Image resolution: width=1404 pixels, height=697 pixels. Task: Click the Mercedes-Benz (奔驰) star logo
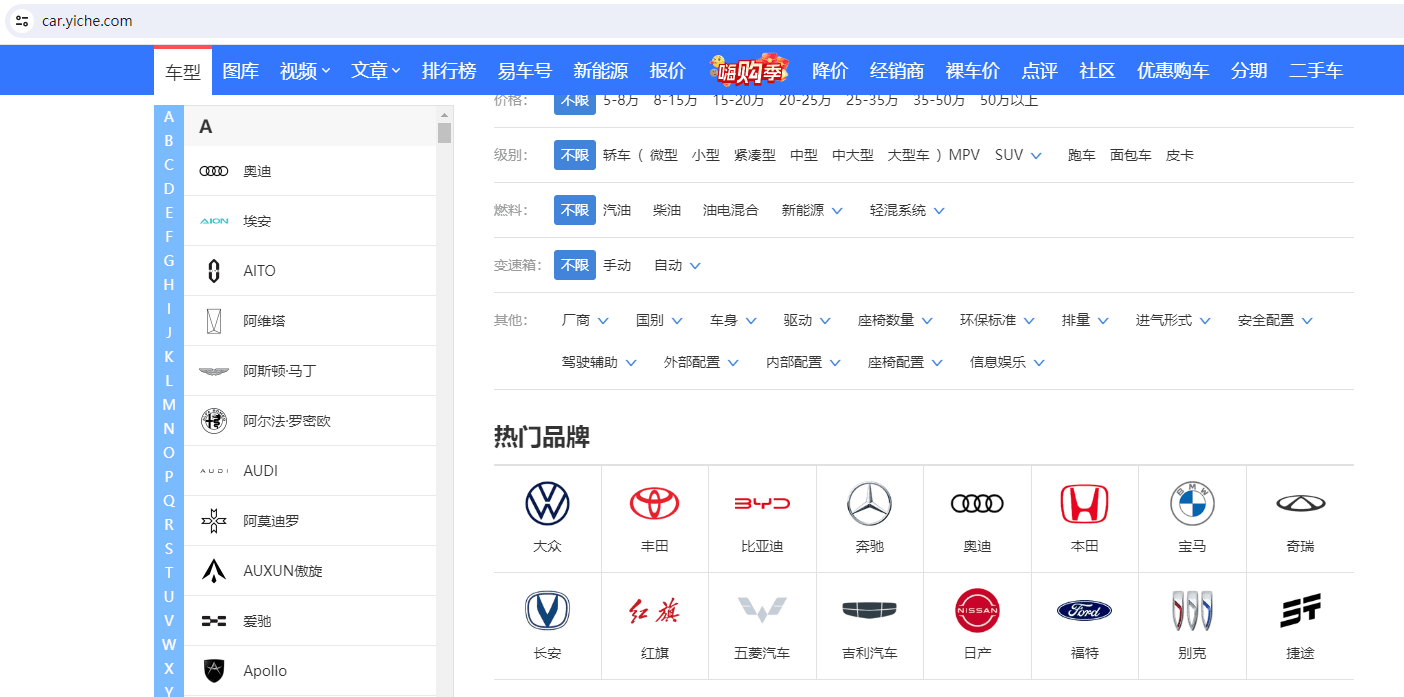pyautogui.click(x=869, y=503)
